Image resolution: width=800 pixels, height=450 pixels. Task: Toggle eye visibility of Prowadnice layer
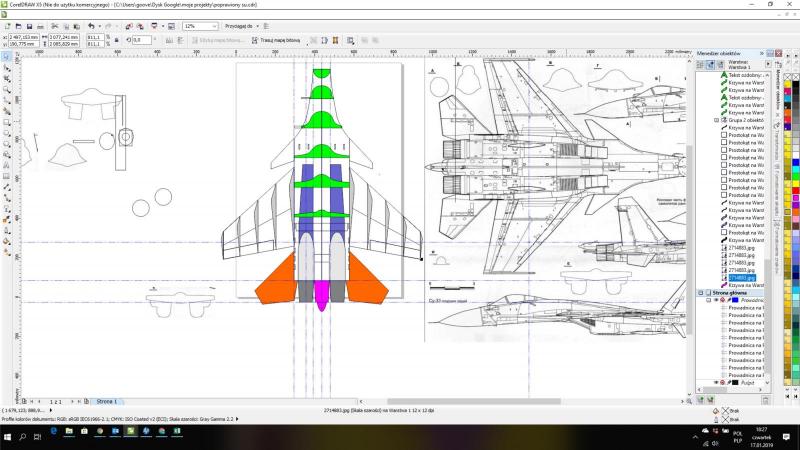point(715,299)
